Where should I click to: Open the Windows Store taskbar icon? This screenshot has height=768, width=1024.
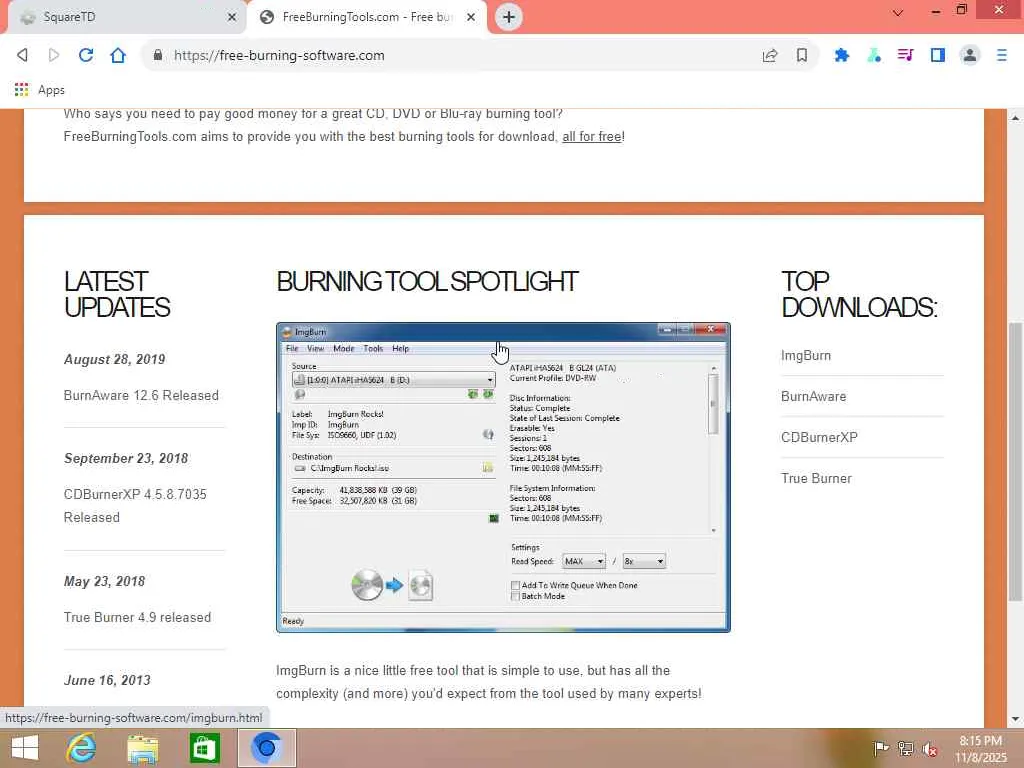coord(204,748)
